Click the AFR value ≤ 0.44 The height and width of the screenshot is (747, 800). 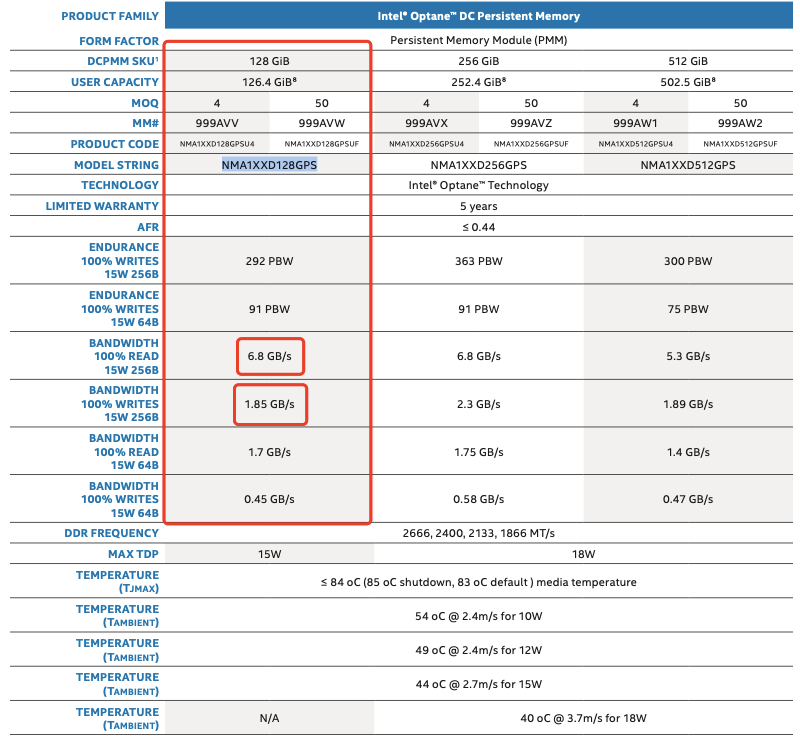tap(479, 227)
